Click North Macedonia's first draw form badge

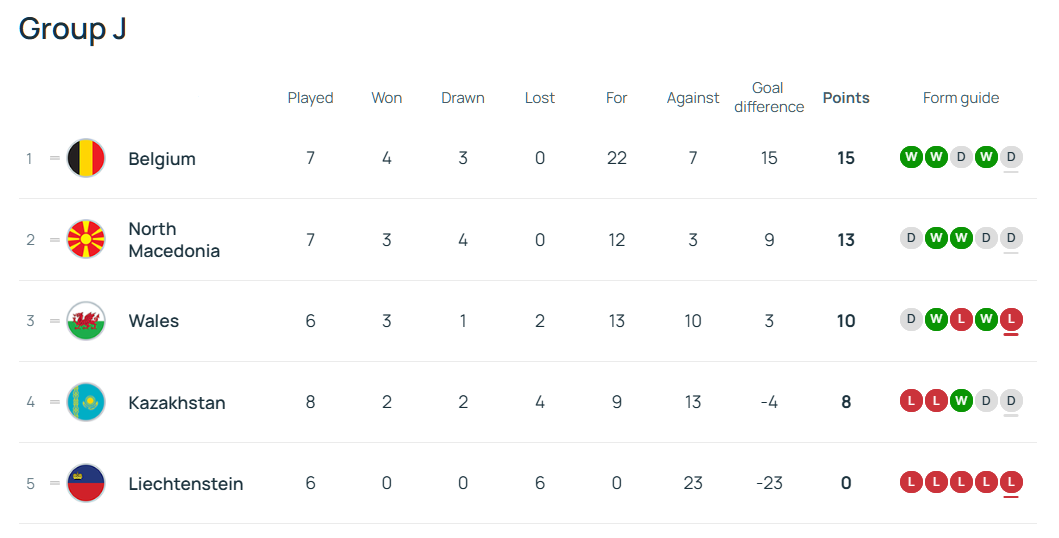pos(910,238)
